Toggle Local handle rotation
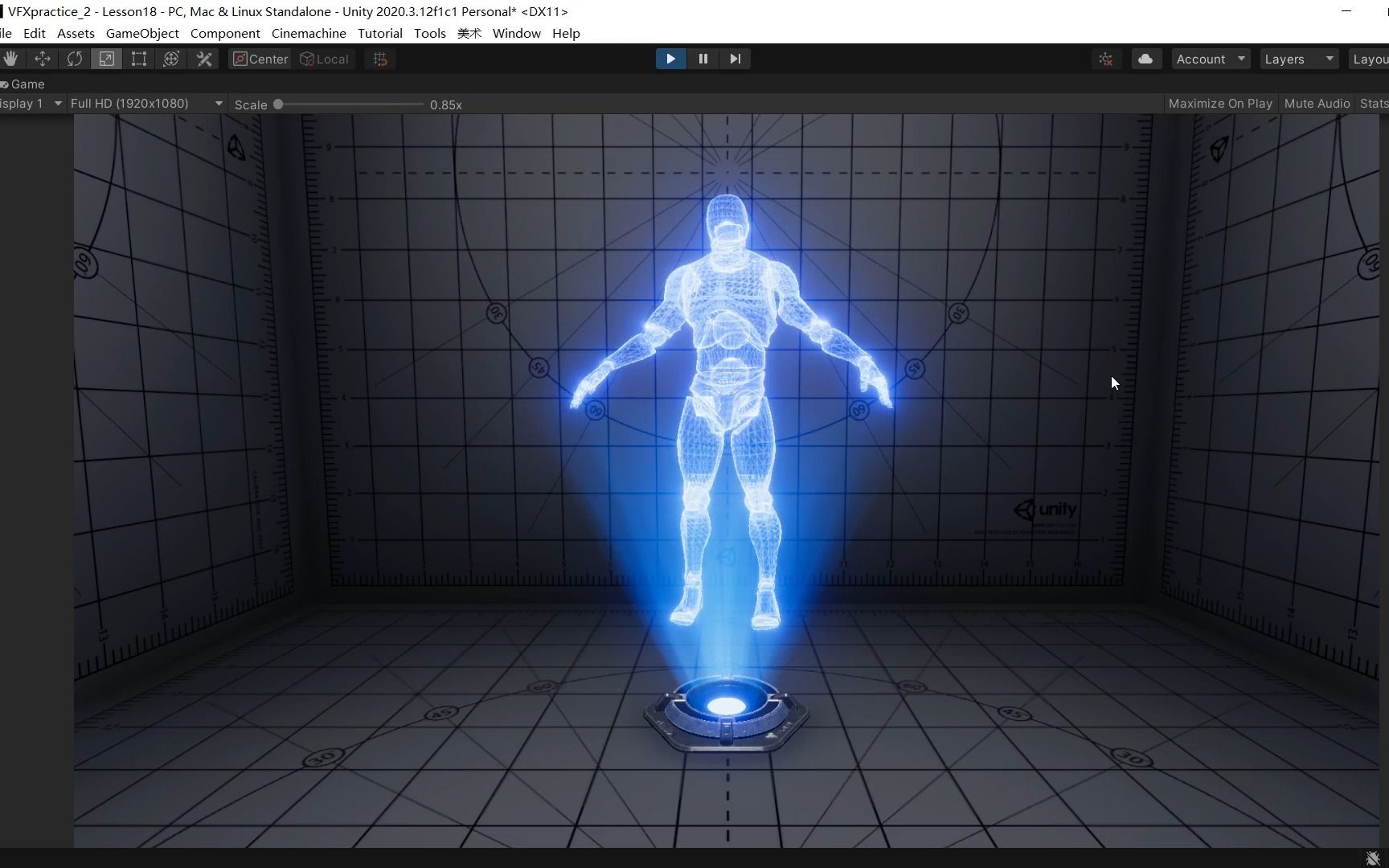 [325, 59]
